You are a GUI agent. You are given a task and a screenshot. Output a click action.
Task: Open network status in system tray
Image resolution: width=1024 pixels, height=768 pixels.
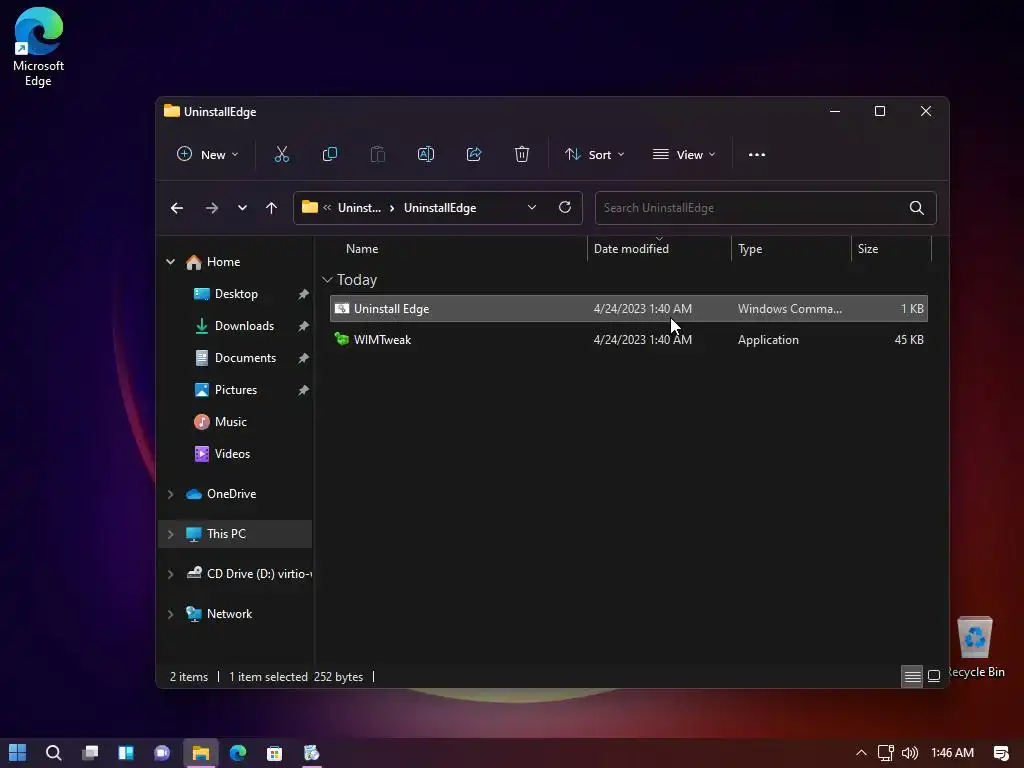[x=886, y=753]
